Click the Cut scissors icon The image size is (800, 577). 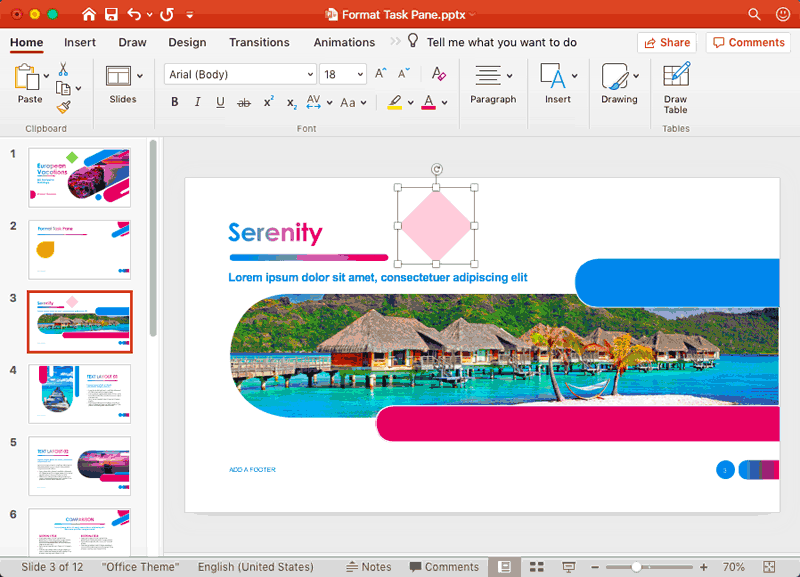[63, 69]
